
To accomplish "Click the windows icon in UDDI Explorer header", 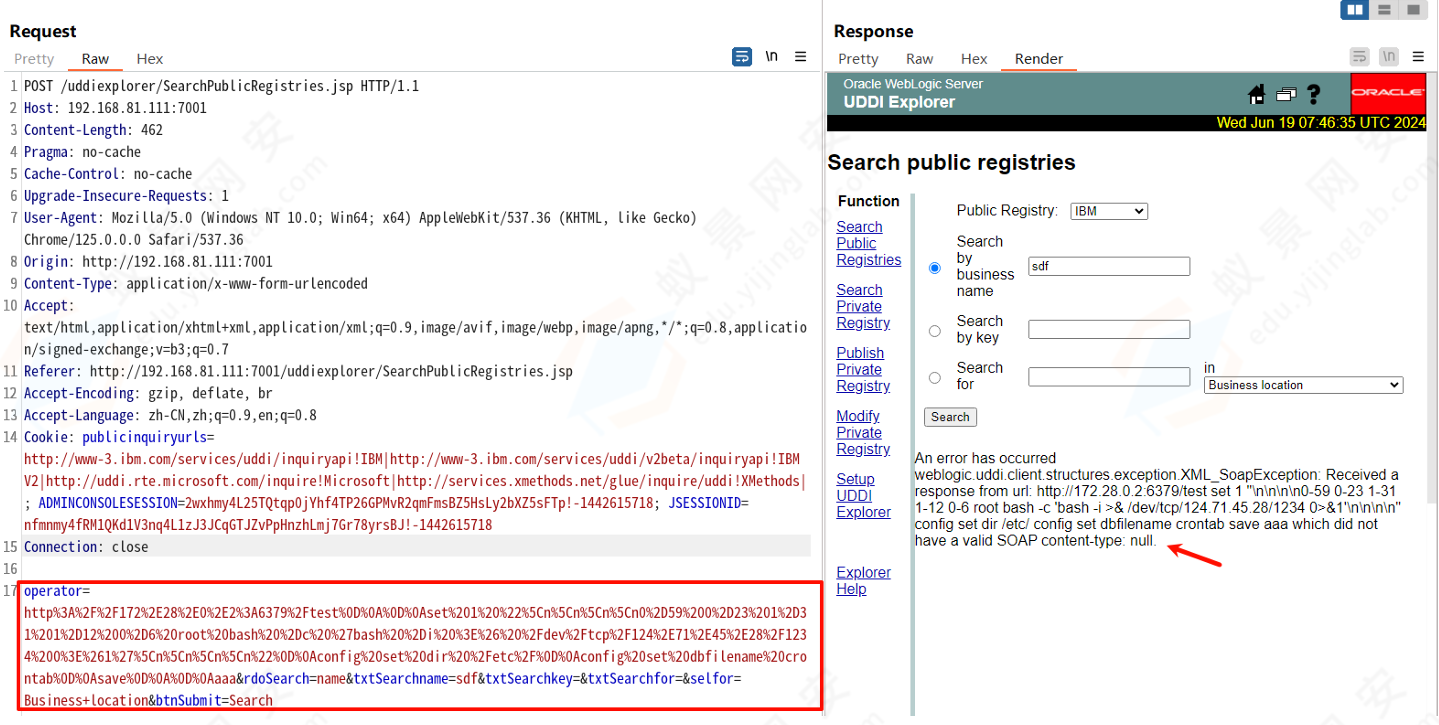I will click(x=1286, y=95).
